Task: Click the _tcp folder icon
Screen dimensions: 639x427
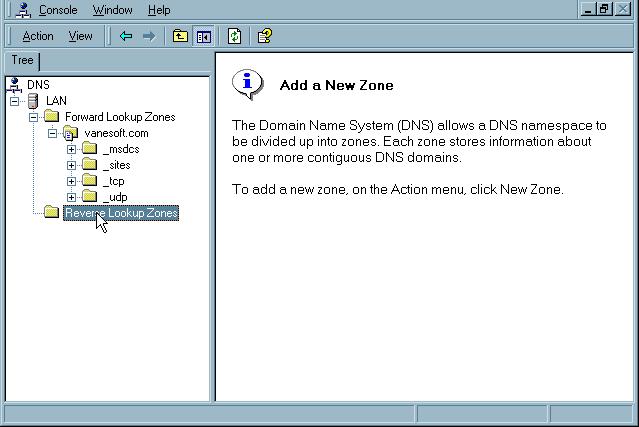Action: coord(89,180)
